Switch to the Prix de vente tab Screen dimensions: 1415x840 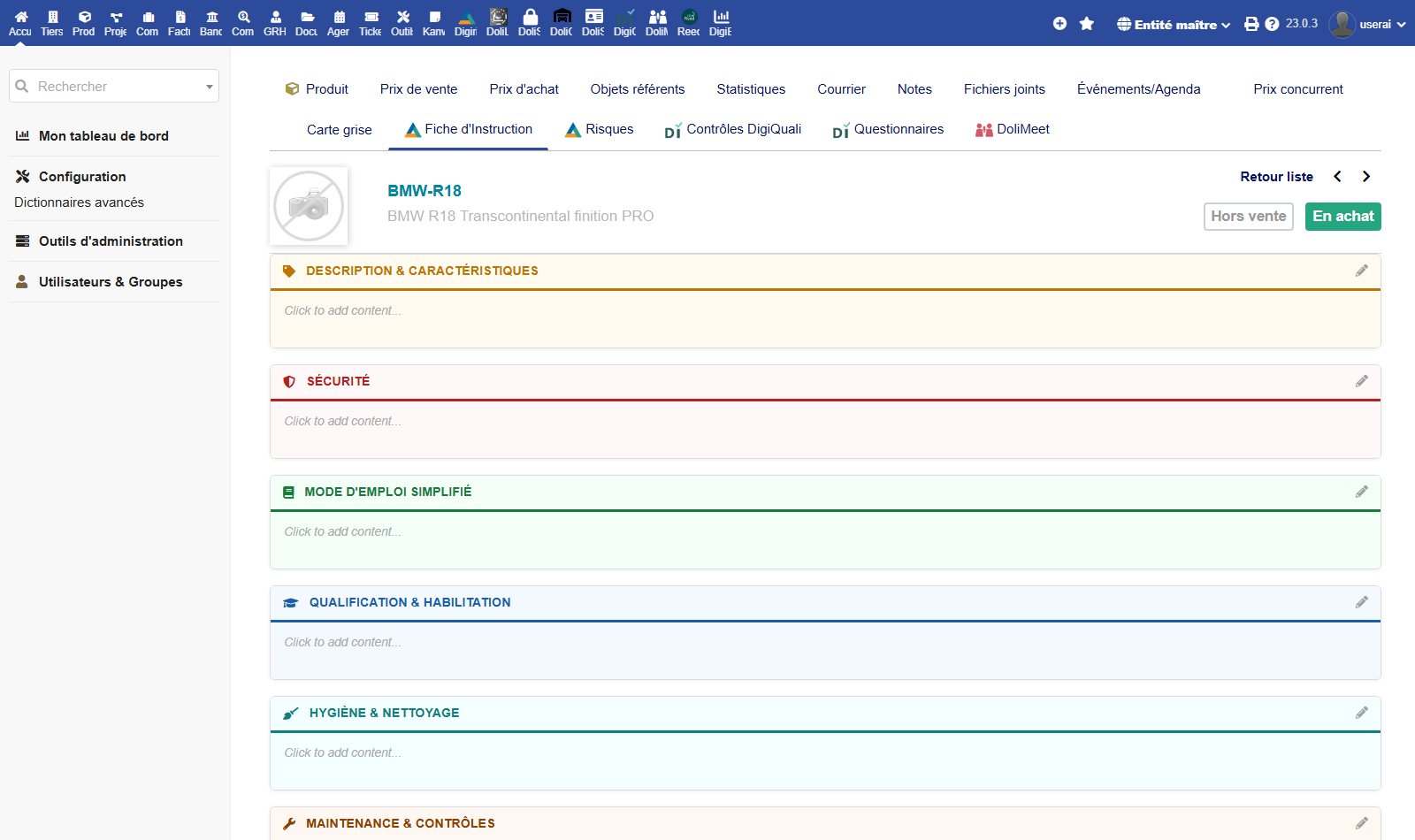point(419,89)
